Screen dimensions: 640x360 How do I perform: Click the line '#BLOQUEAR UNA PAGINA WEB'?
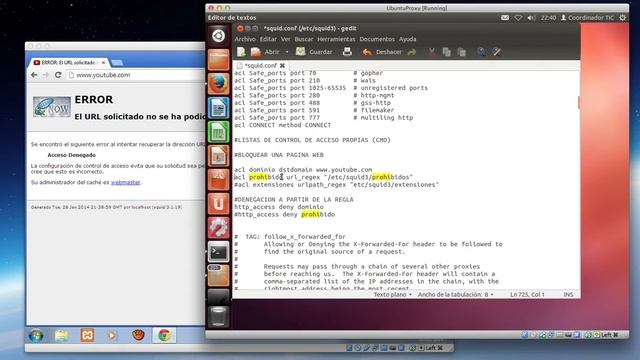pyautogui.click(x=279, y=155)
